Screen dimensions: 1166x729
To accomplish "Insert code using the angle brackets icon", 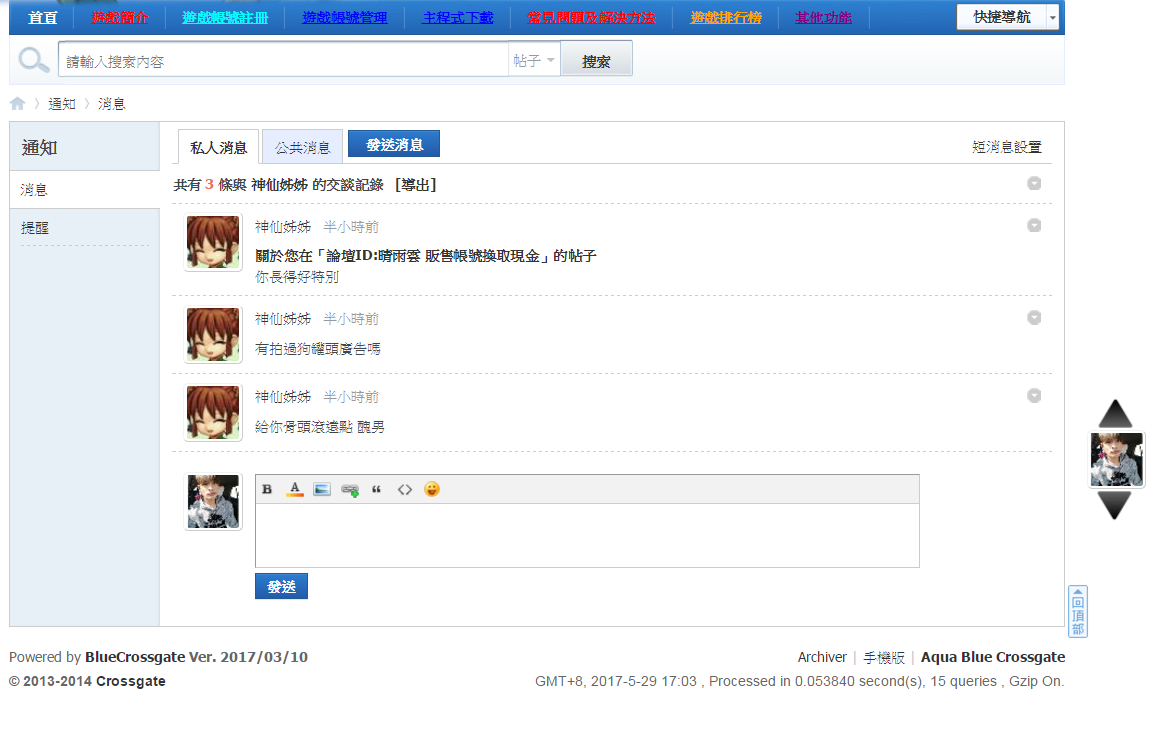I will pos(405,489).
